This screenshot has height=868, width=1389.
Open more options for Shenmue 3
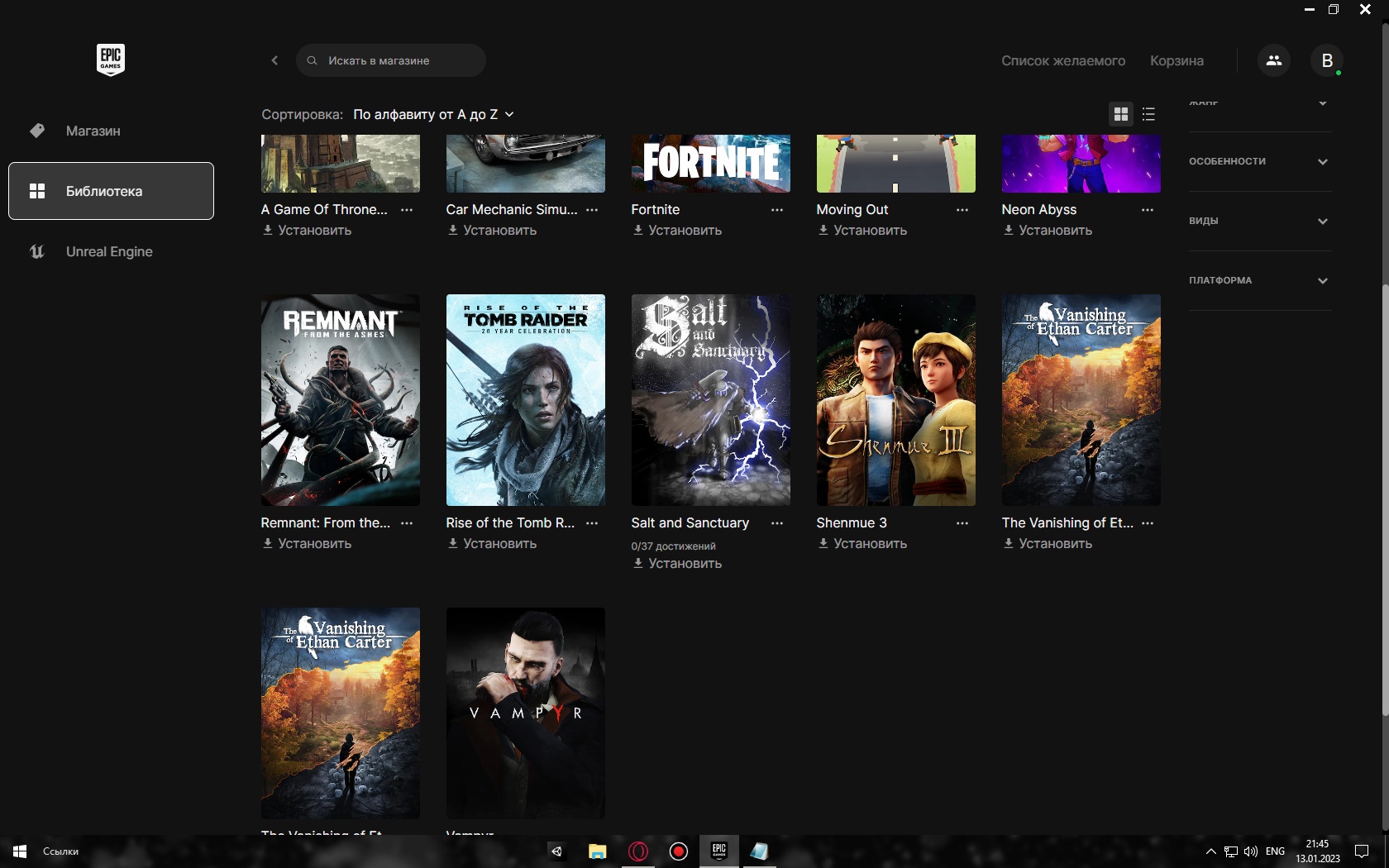pos(962,523)
